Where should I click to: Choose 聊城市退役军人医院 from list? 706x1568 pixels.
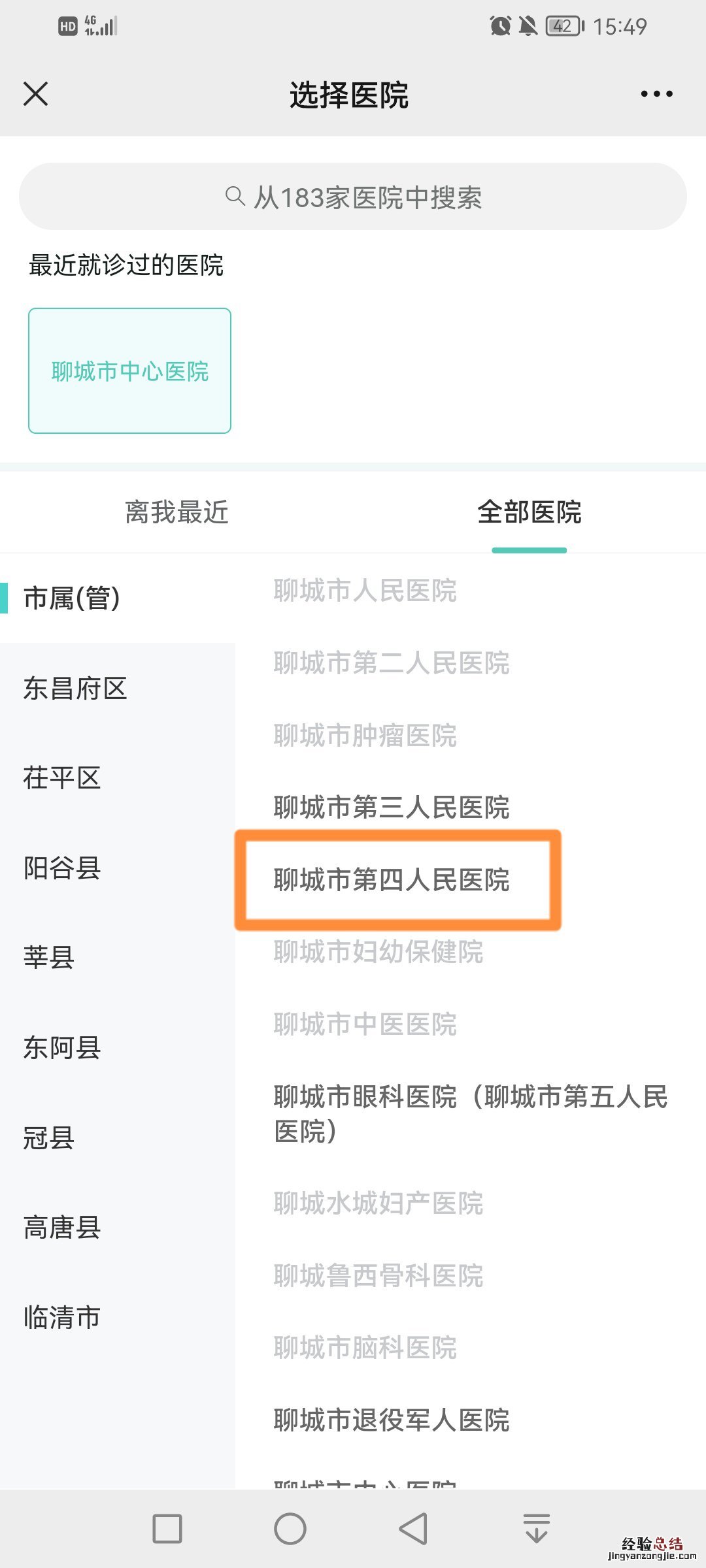pos(392,1420)
